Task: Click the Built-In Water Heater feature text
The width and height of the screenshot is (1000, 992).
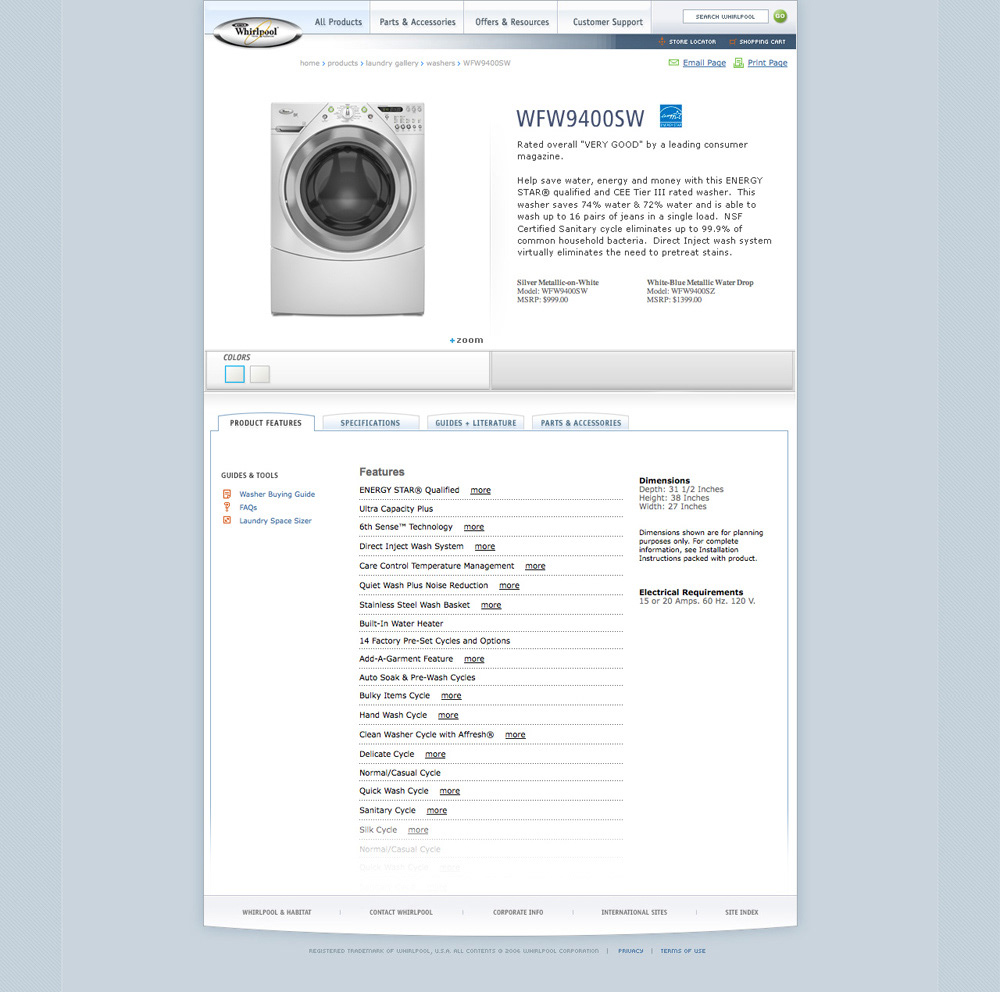Action: (x=401, y=623)
